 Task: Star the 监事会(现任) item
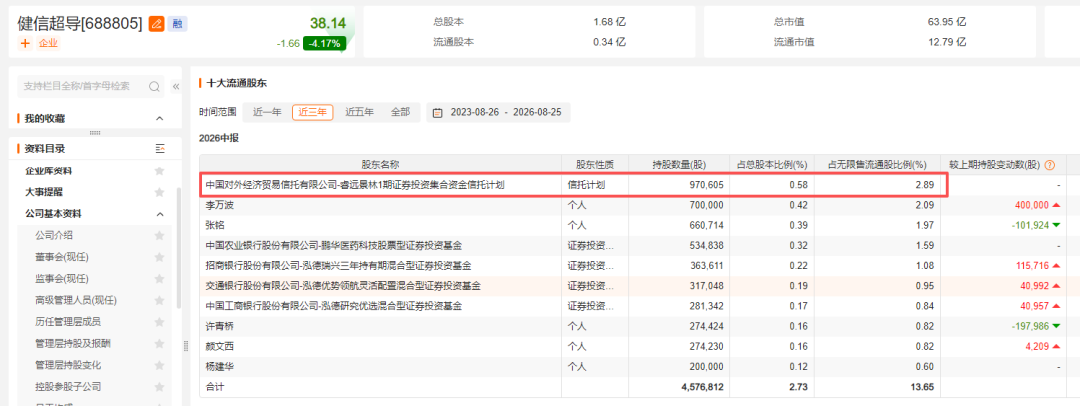[160, 278]
